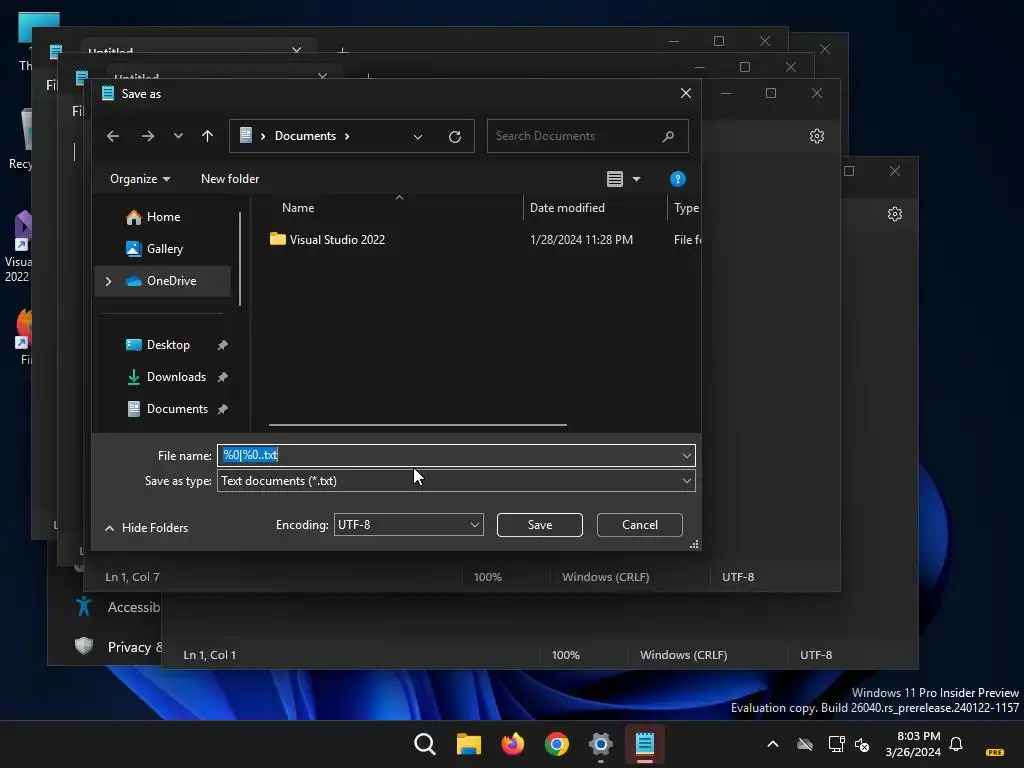The width and height of the screenshot is (1024, 768).
Task: Expand the OneDrive tree node
Action: (x=108, y=281)
